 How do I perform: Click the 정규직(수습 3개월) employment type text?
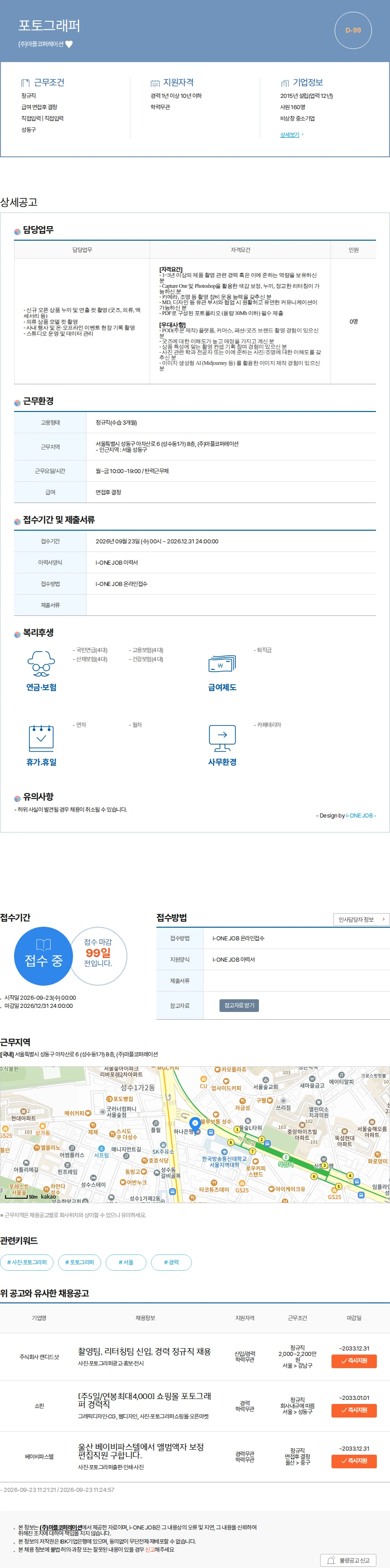pyautogui.click(x=116, y=422)
